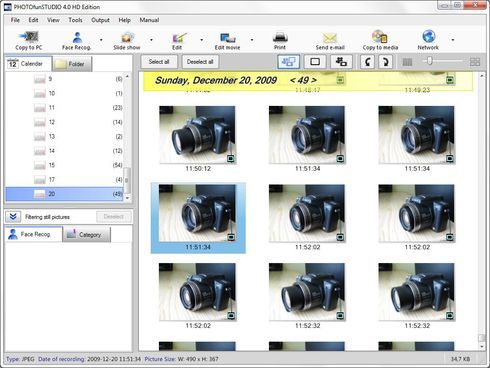This screenshot has width=490, height=368.
Task: Select calendar day 14 with 12 pictures
Action: point(64,151)
